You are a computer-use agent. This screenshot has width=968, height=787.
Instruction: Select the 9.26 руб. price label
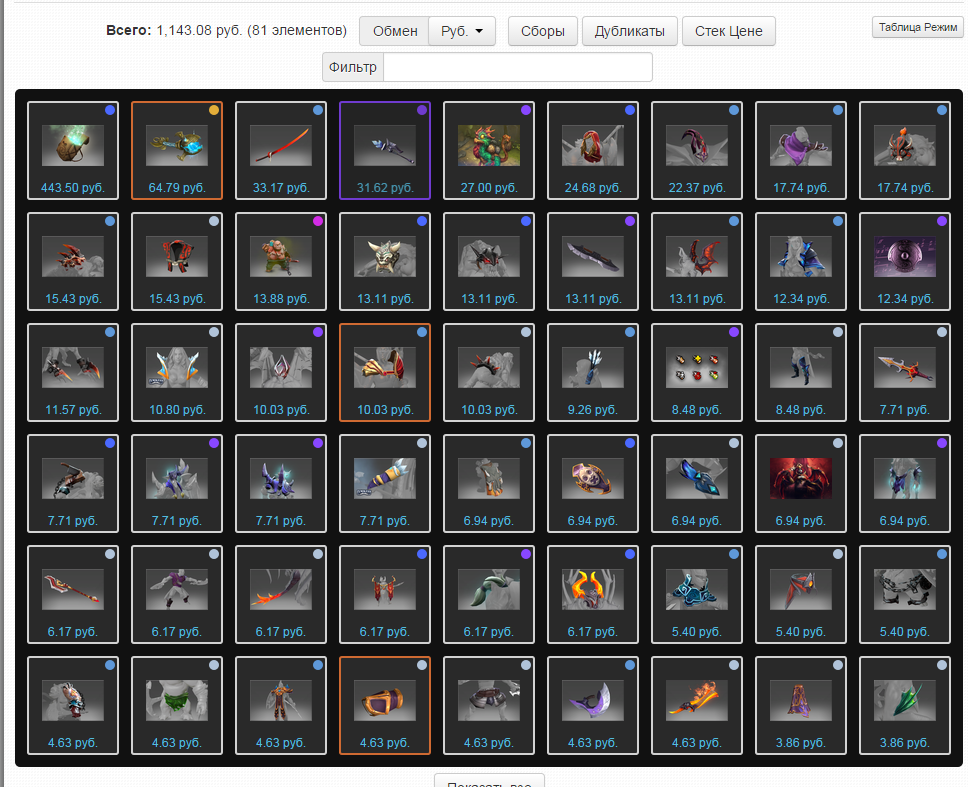point(593,410)
